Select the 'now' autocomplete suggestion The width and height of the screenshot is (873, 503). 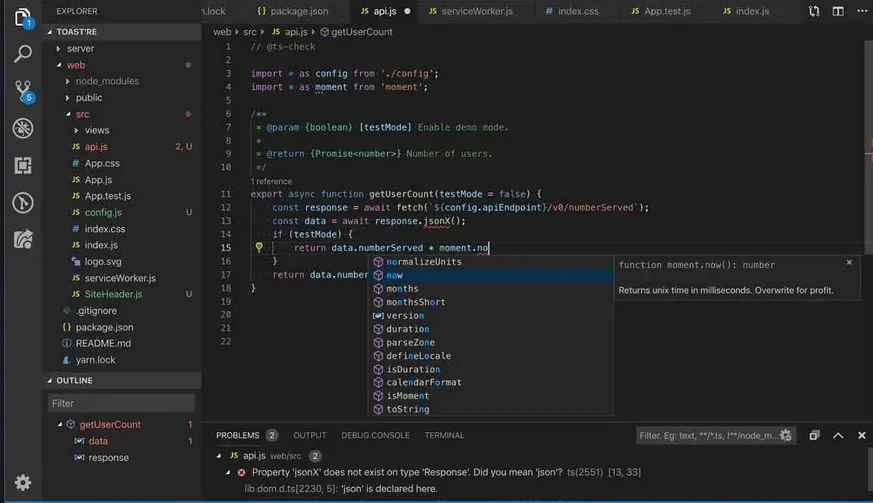tap(491, 275)
